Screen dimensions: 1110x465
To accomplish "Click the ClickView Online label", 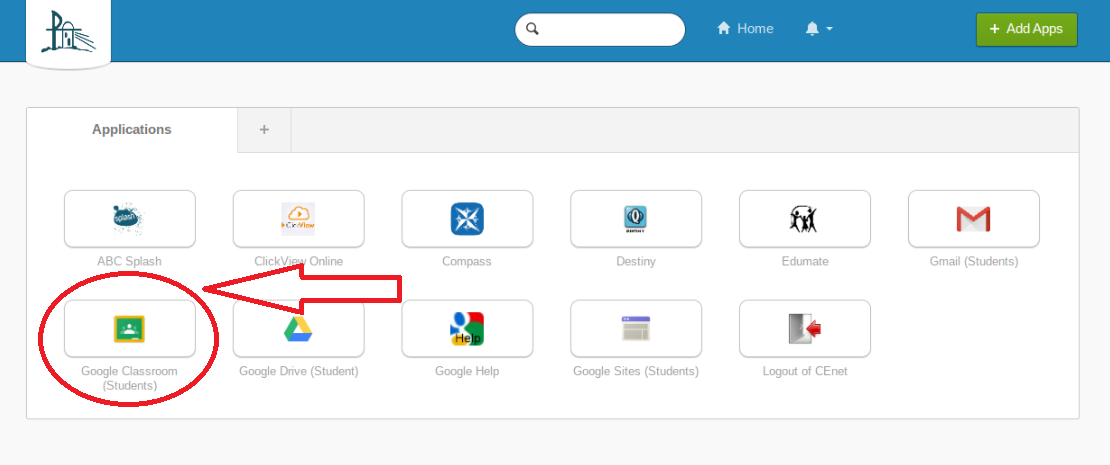I will click(299, 261).
